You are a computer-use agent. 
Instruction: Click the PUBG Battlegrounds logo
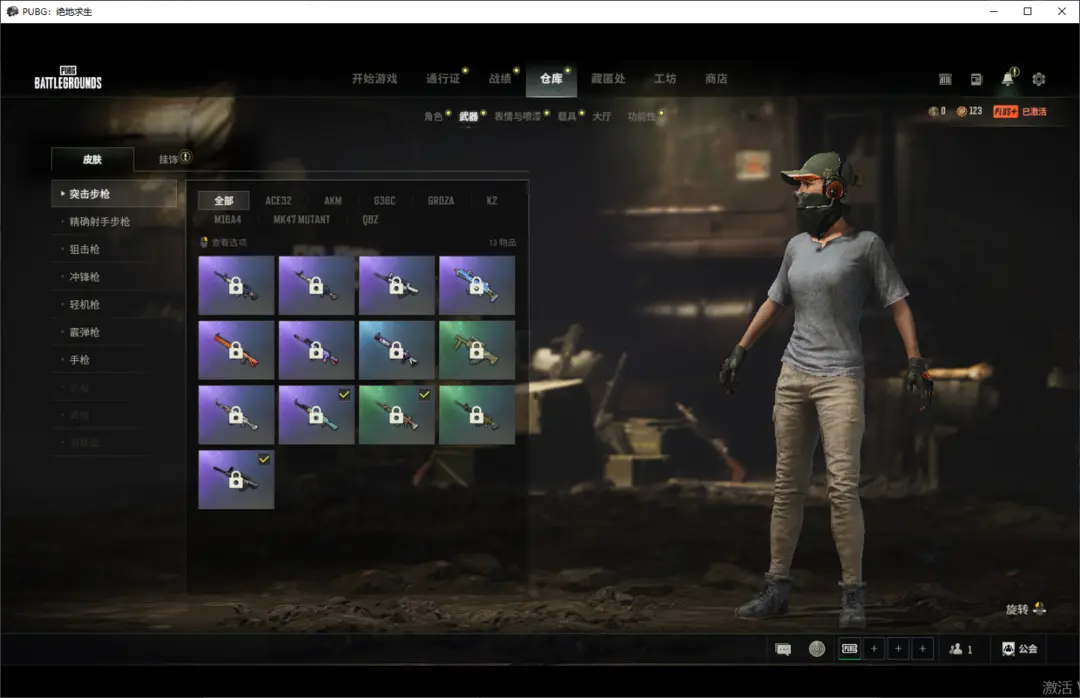[x=68, y=78]
